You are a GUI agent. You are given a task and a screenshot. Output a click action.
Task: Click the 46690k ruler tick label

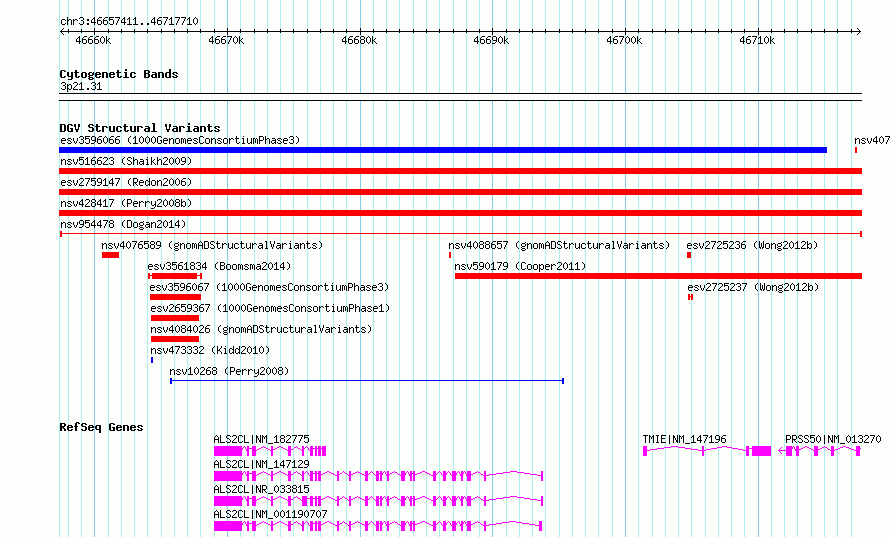[492, 40]
